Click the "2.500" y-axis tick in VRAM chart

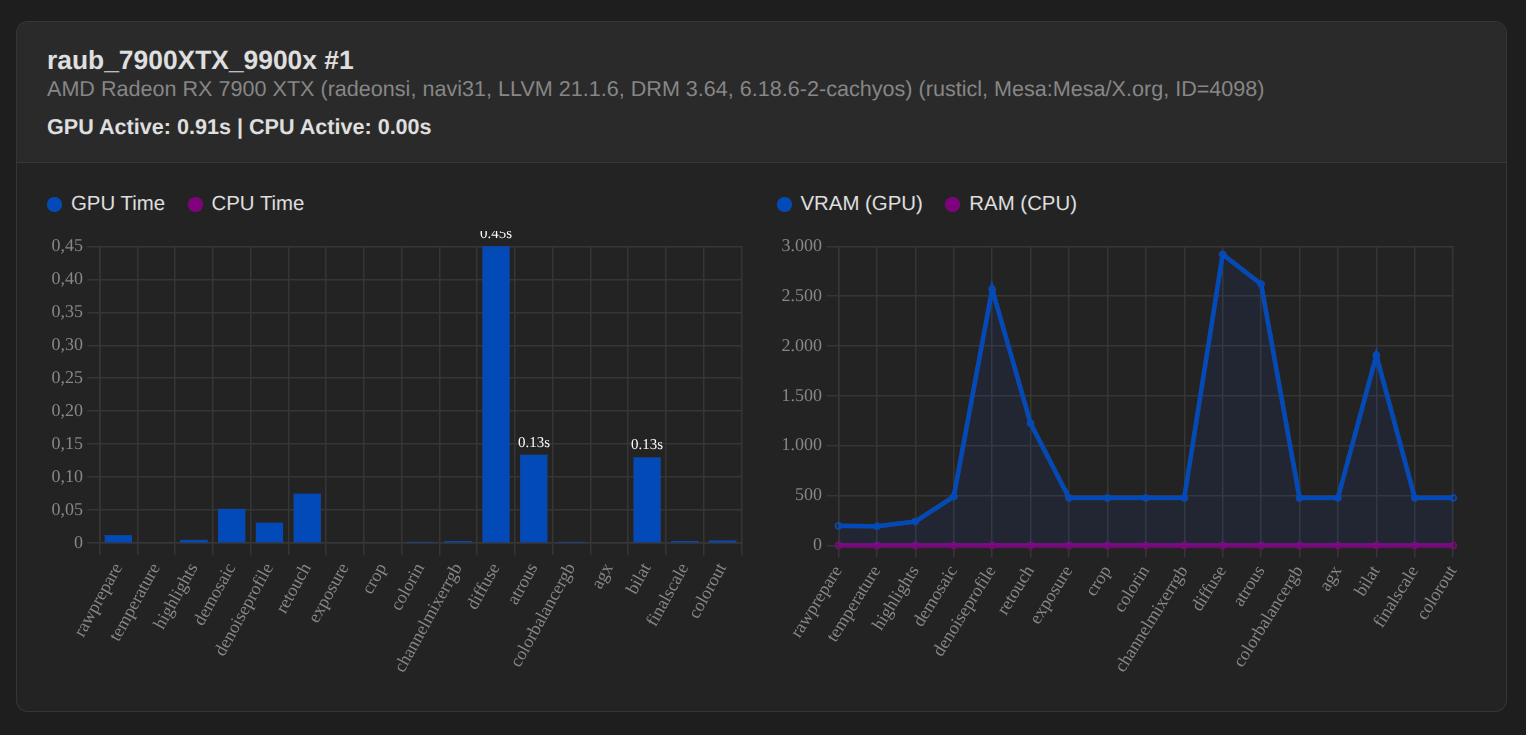[802, 296]
